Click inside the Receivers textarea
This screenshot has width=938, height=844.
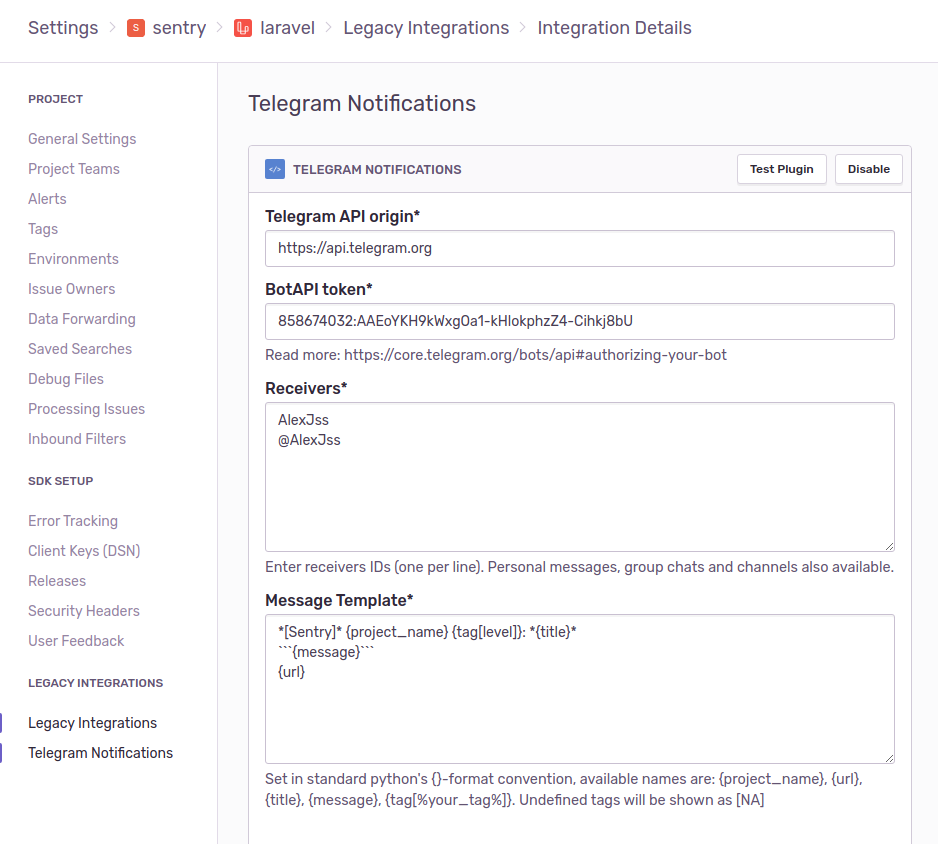(580, 477)
